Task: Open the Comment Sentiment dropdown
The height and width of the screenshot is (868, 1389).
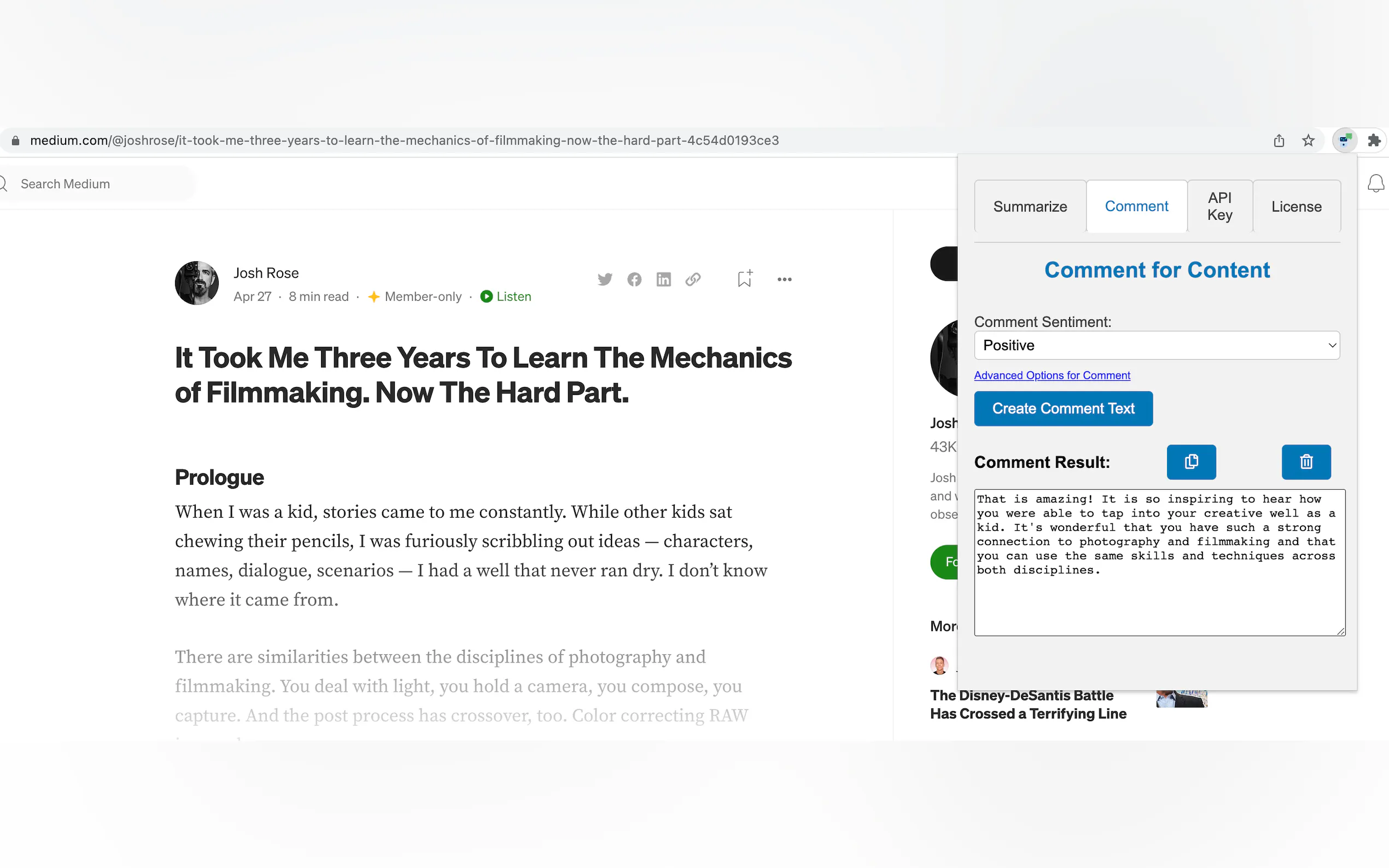Action: (1157, 345)
